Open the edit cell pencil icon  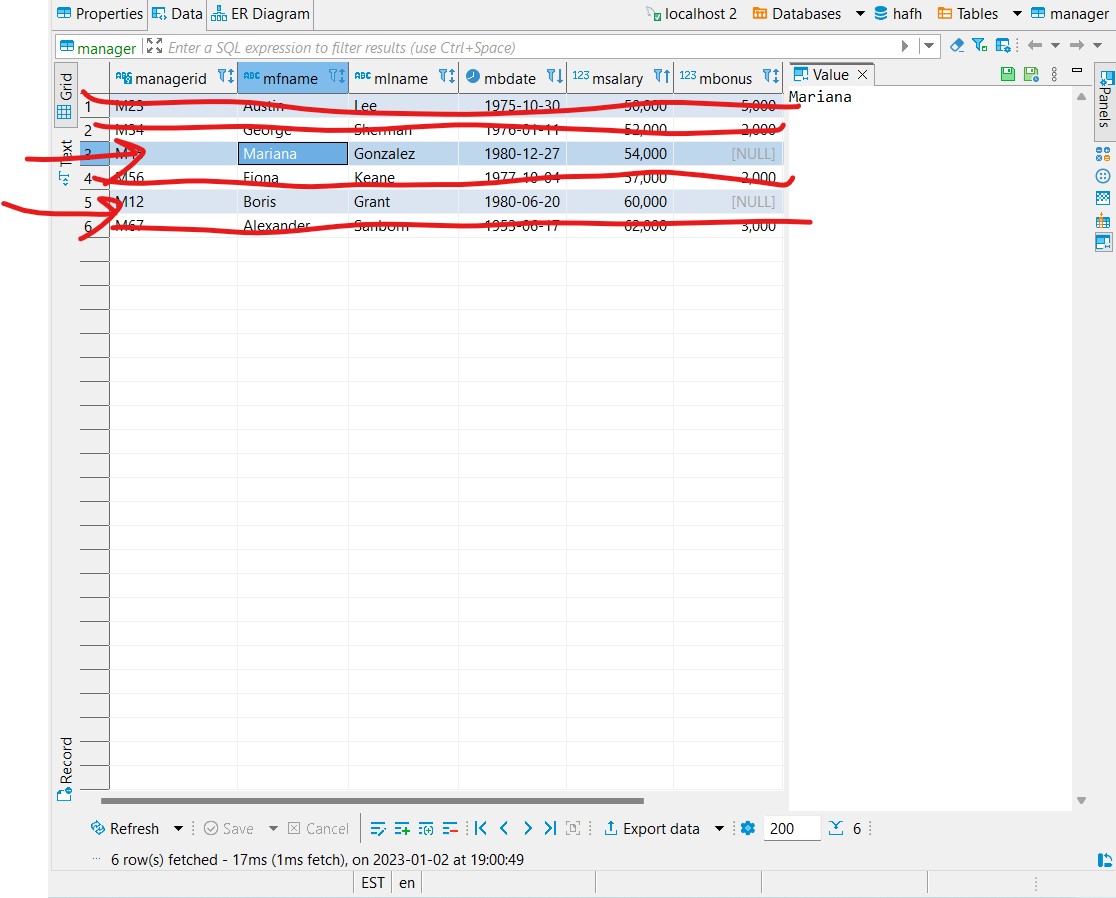pos(379,828)
